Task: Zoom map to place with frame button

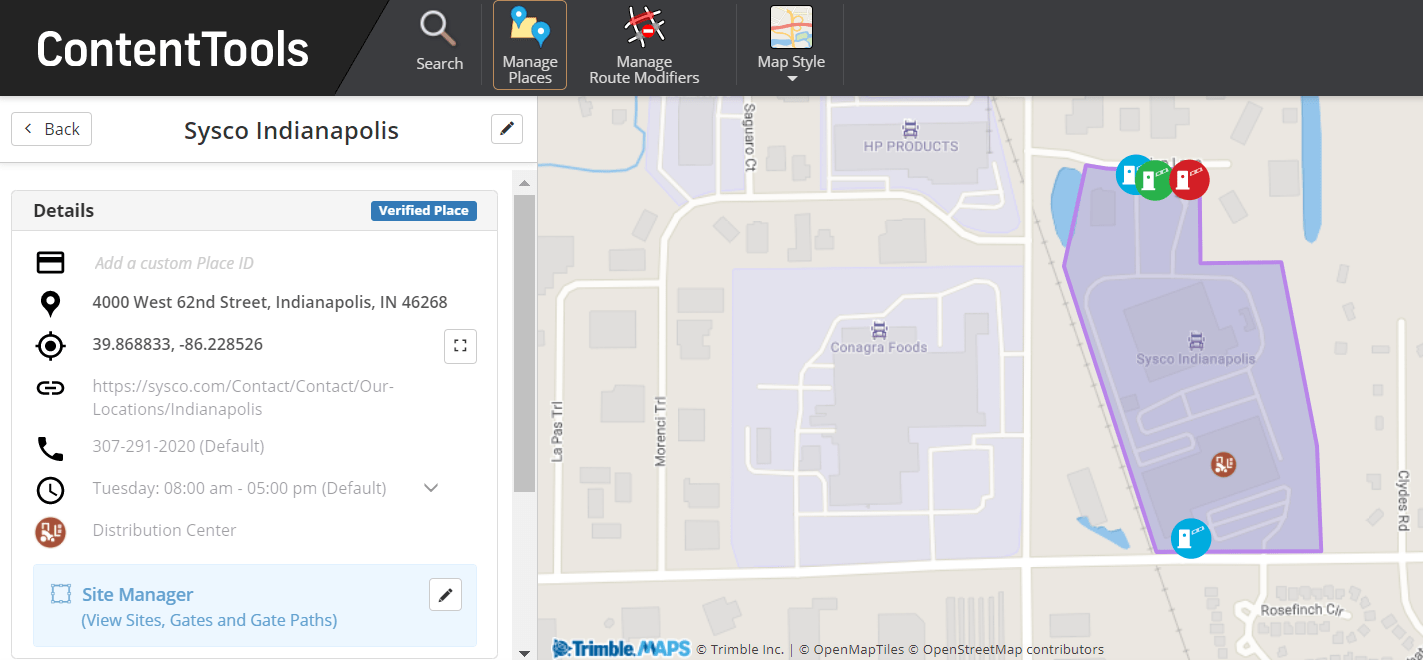Action: coord(460,346)
